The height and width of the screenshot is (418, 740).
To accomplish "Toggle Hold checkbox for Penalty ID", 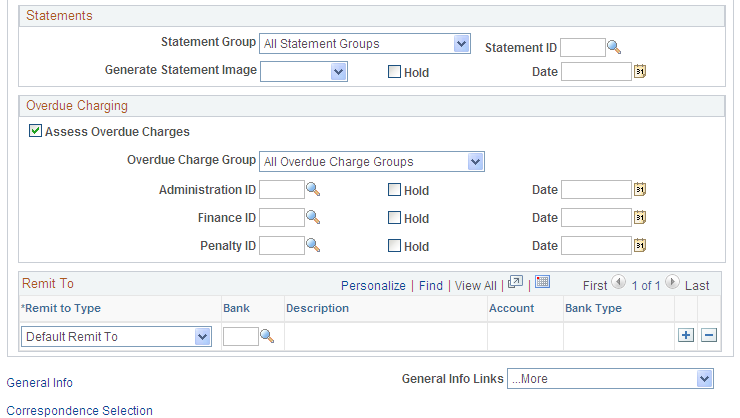I will (394, 246).
